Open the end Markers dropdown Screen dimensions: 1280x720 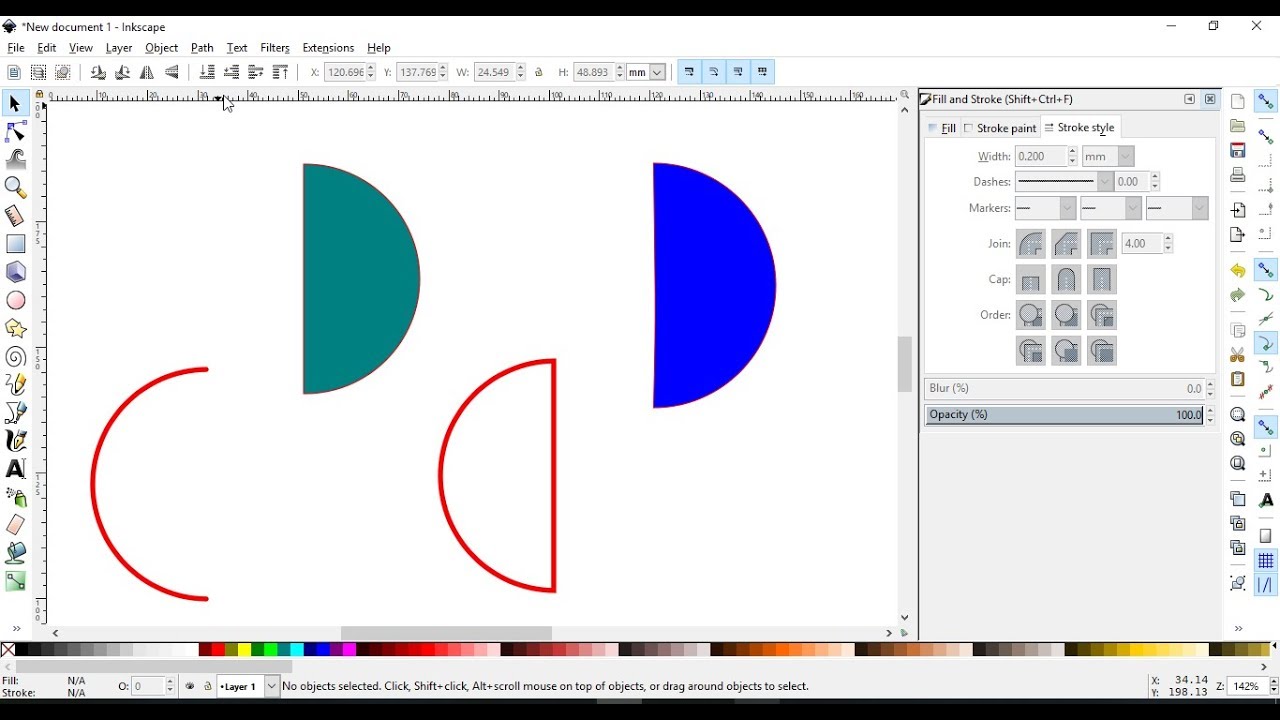(x=1177, y=208)
